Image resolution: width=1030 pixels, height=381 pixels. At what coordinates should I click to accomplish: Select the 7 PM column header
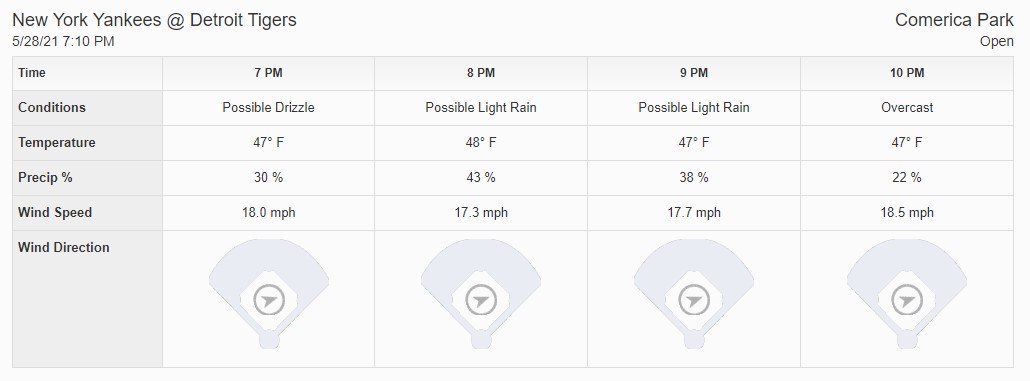269,73
